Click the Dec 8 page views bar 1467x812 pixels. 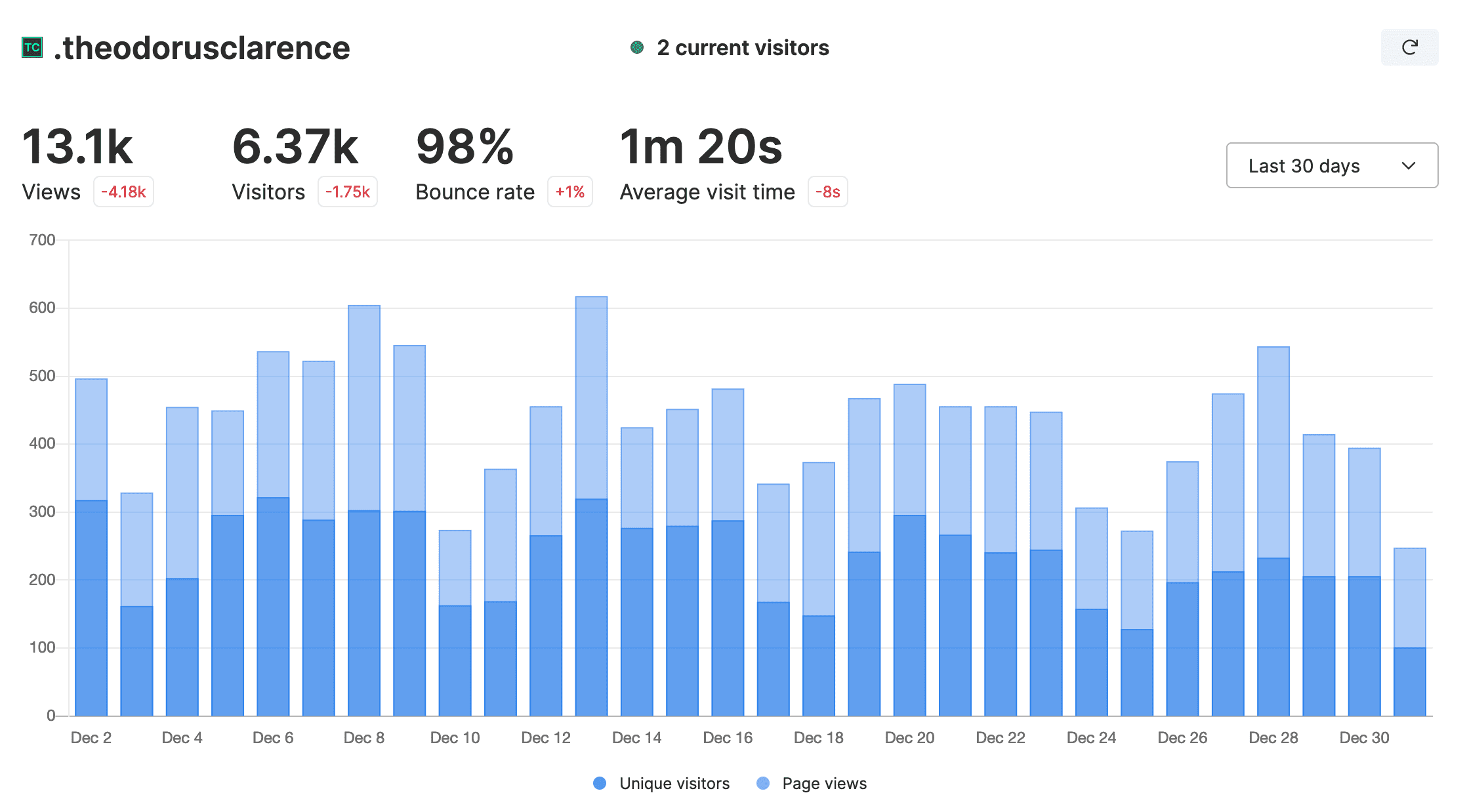(364, 408)
